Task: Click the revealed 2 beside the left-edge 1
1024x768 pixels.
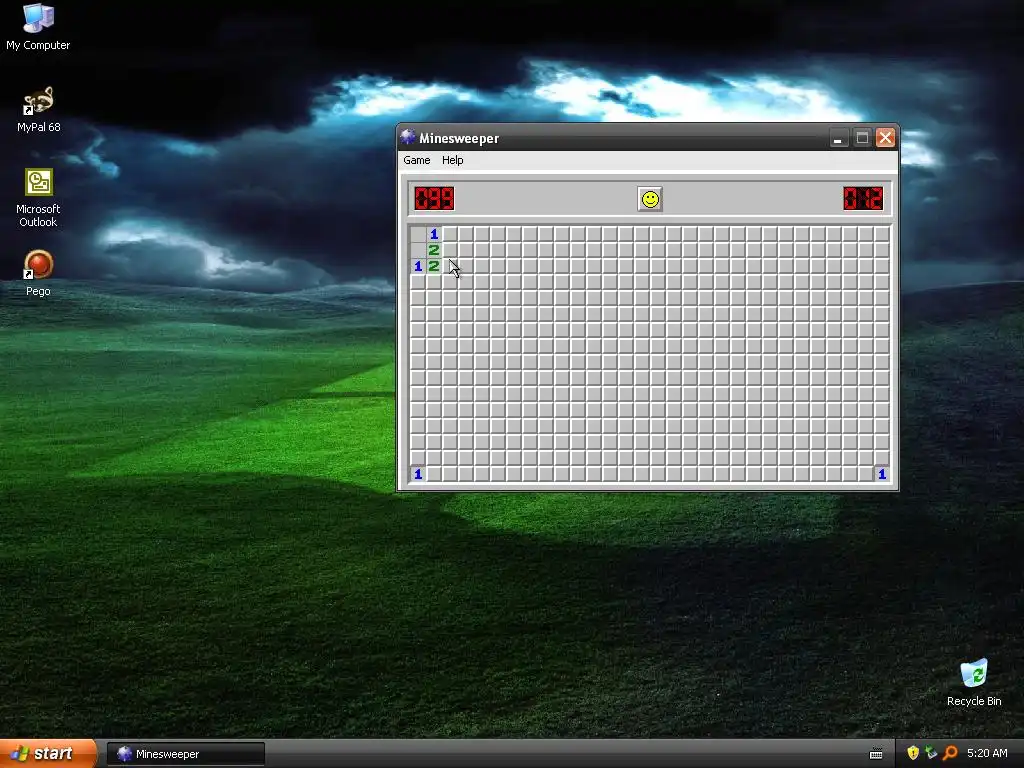Action: coord(434,266)
